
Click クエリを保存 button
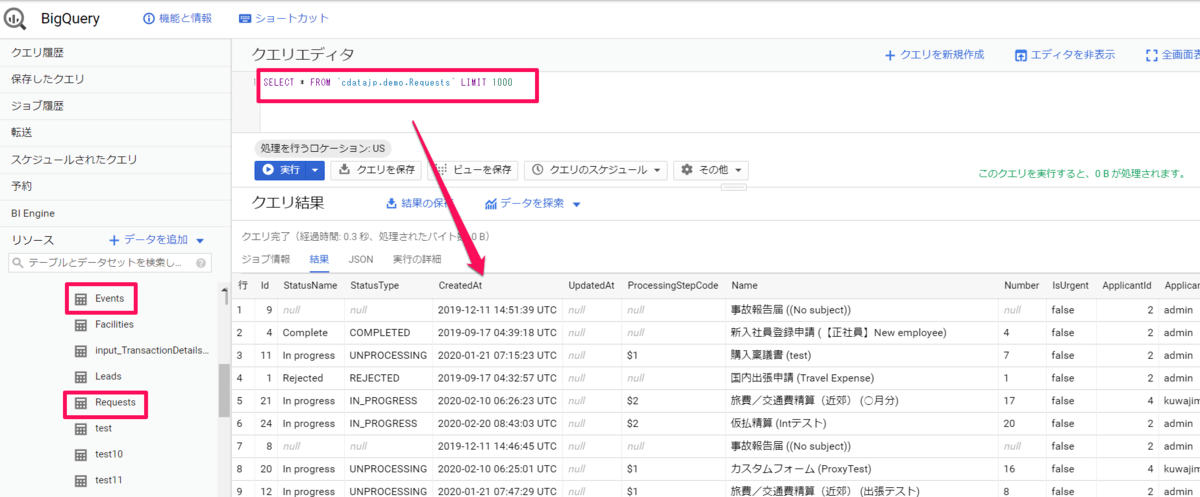coord(375,170)
